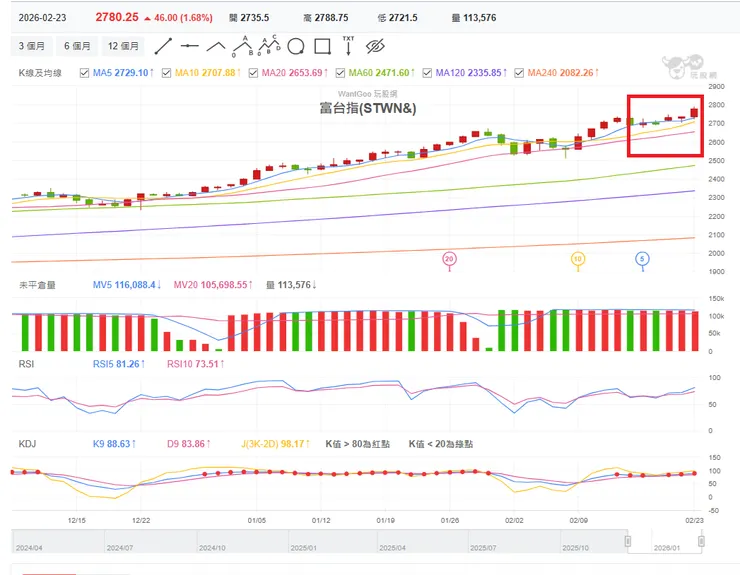Click the MA240 2082.26 label
Image resolution: width=740 pixels, height=575 pixels.
(563, 73)
